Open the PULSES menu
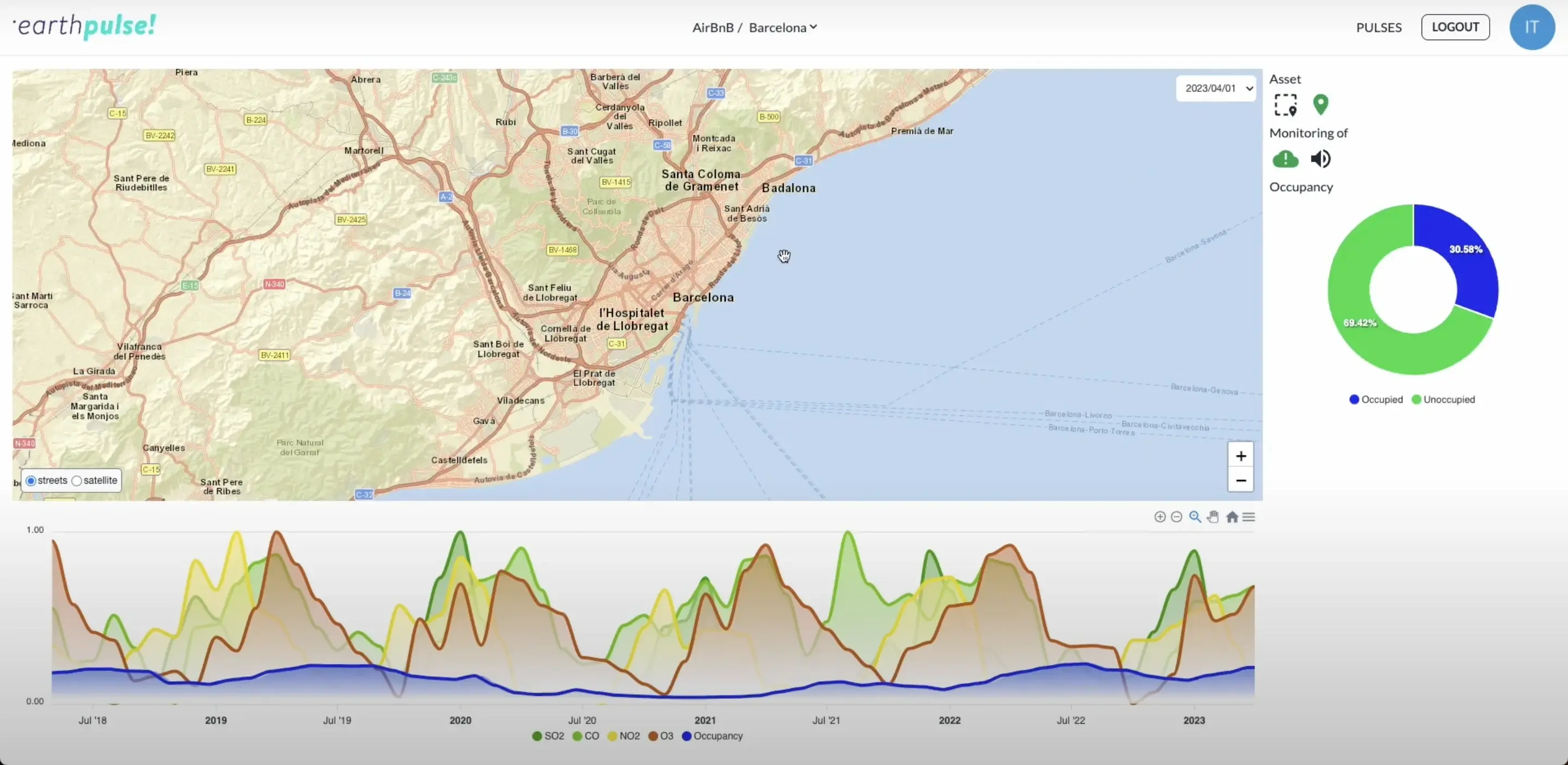The image size is (1568, 765). [1379, 27]
